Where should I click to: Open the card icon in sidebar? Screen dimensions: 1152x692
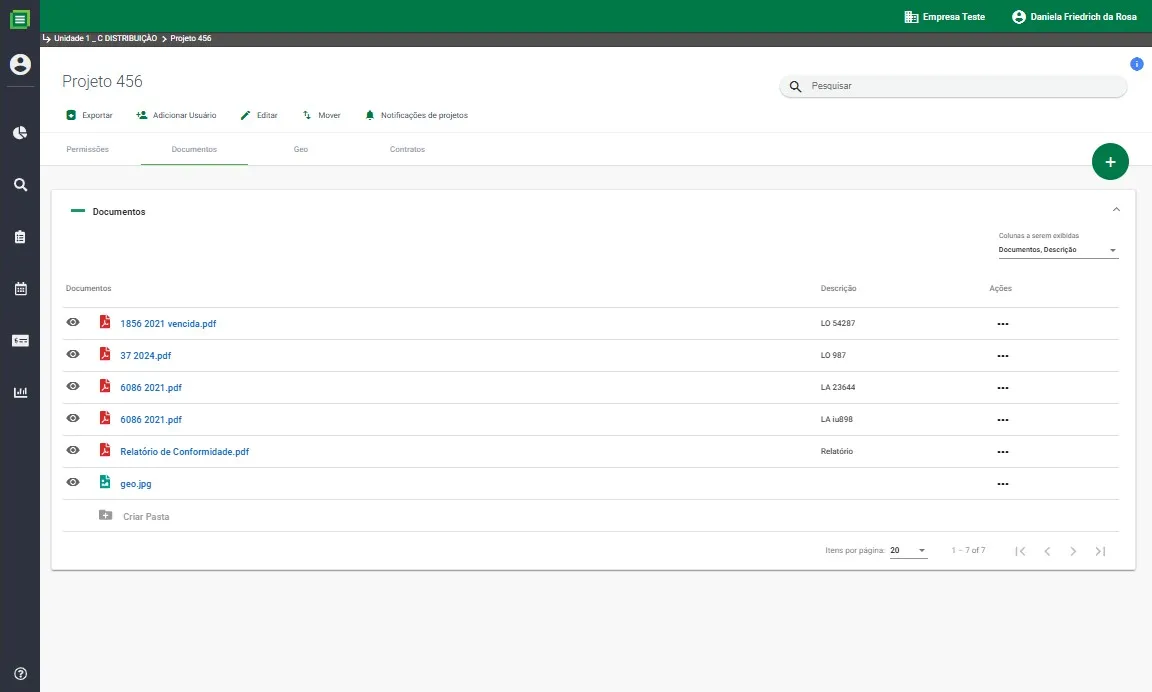21,341
